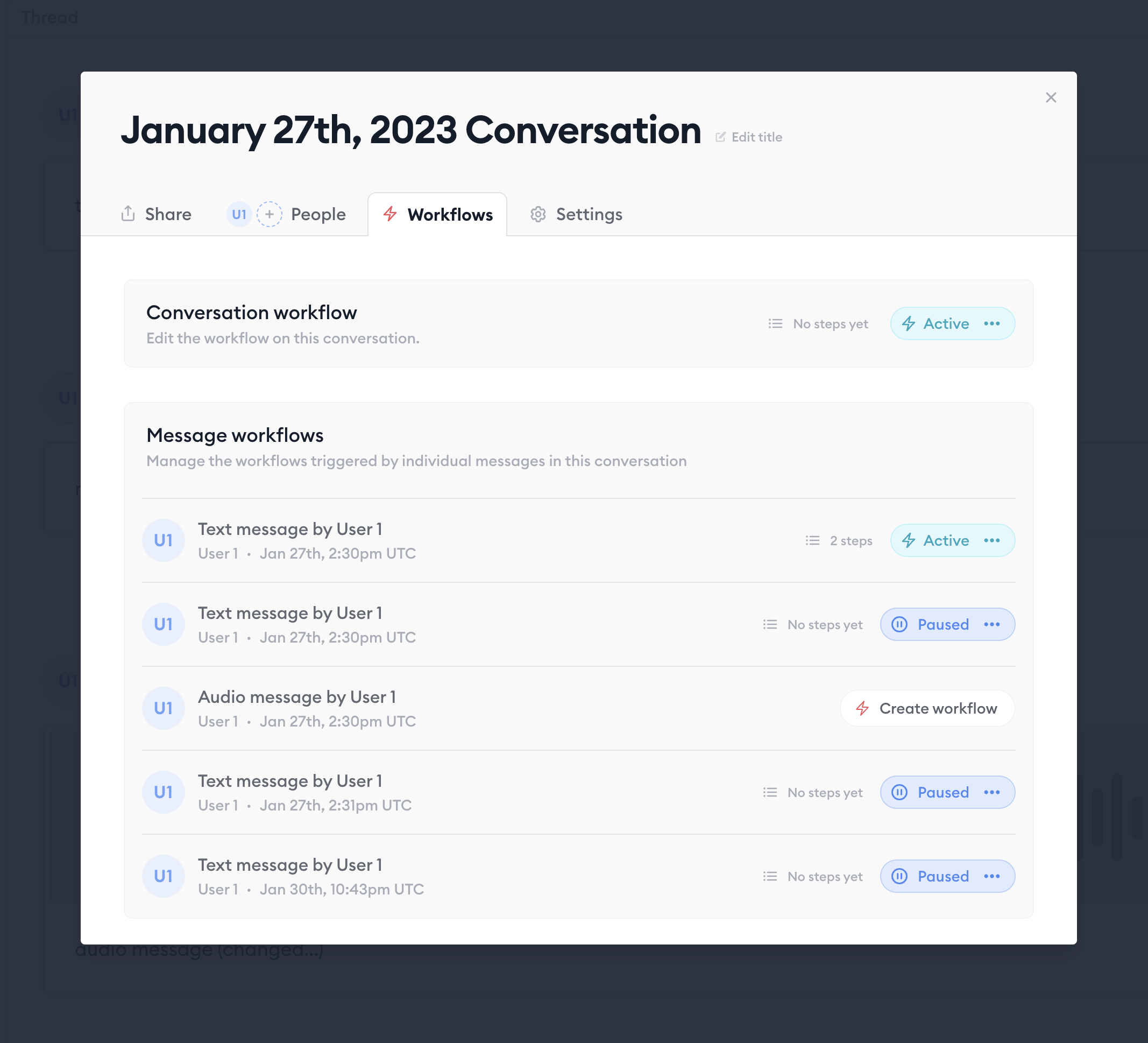1148x1043 pixels.
Task: Open more options for Conversation workflow
Action: coord(992,323)
